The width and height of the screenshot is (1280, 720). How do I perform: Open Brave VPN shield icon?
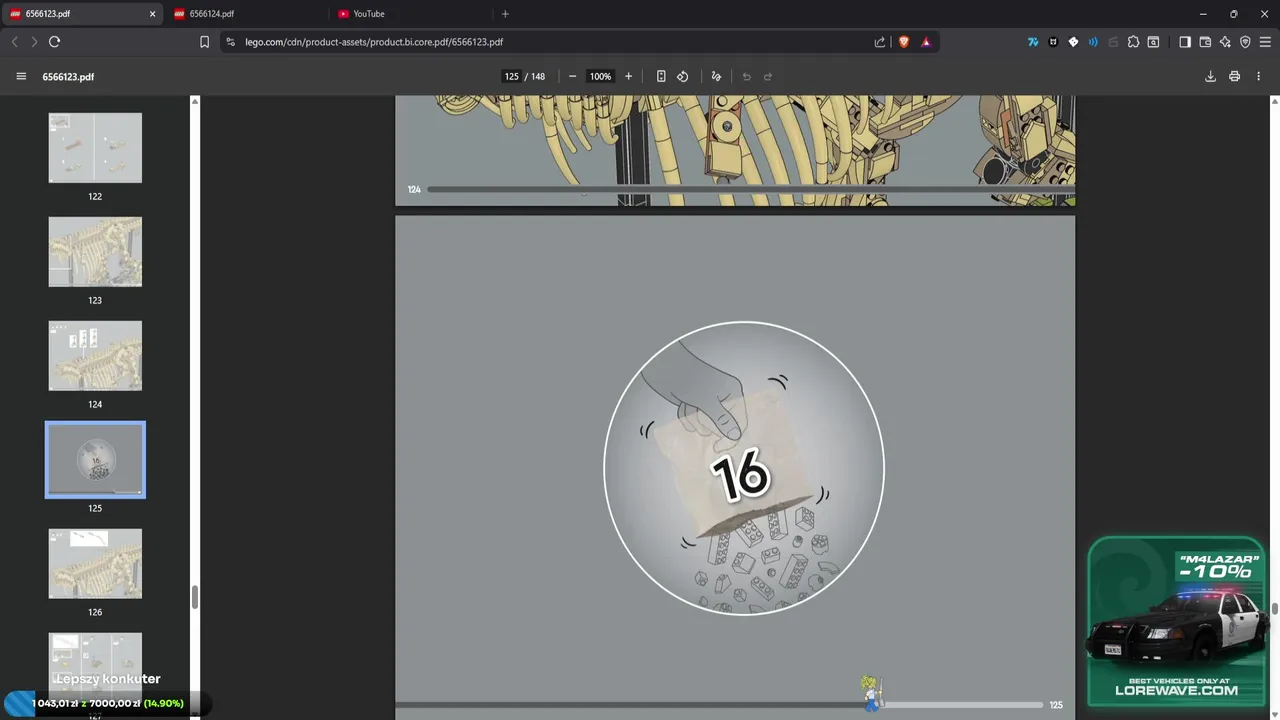point(1245,42)
